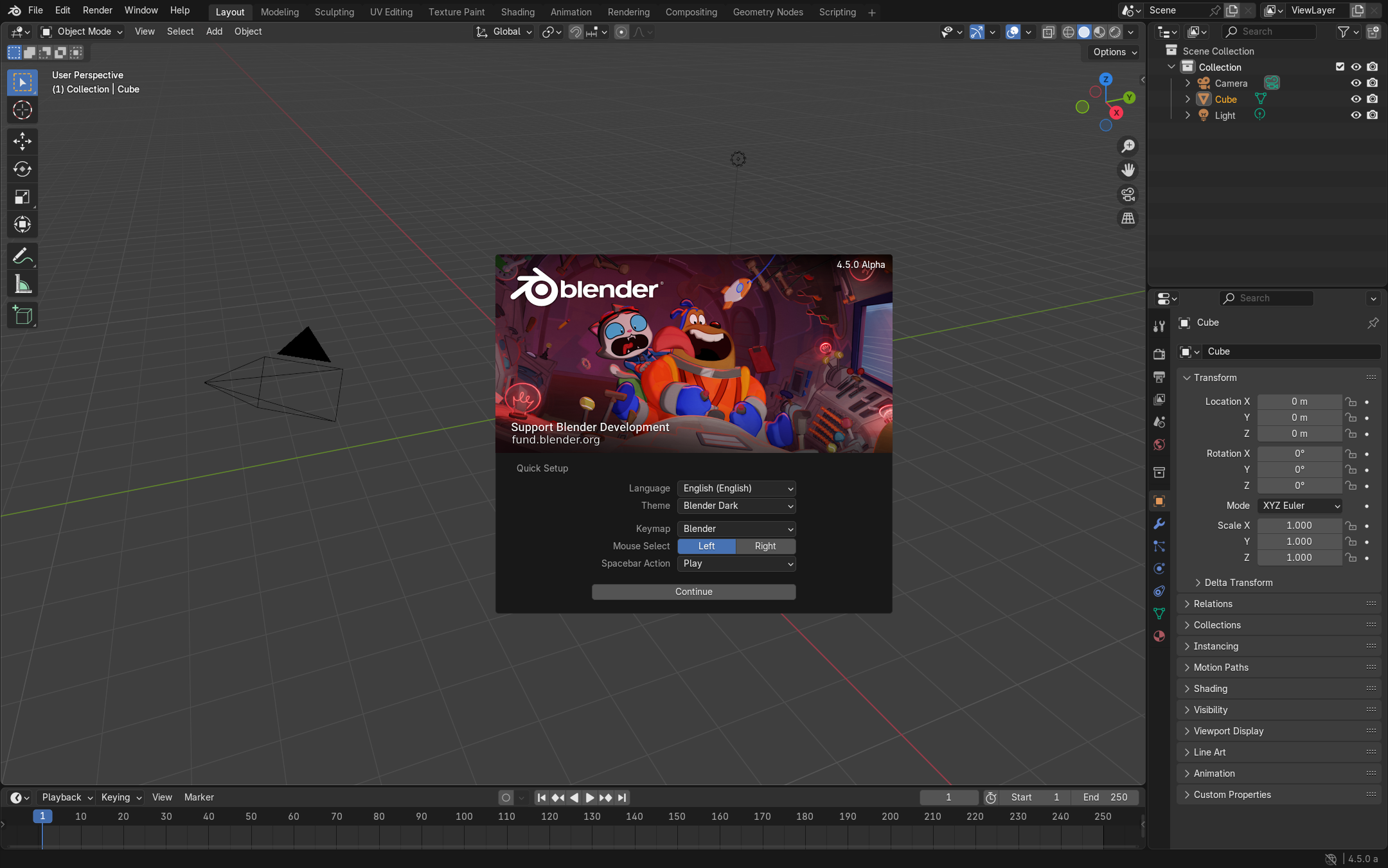This screenshot has width=1388, height=868.
Task: Open the Theme dropdown
Action: pyautogui.click(x=736, y=506)
